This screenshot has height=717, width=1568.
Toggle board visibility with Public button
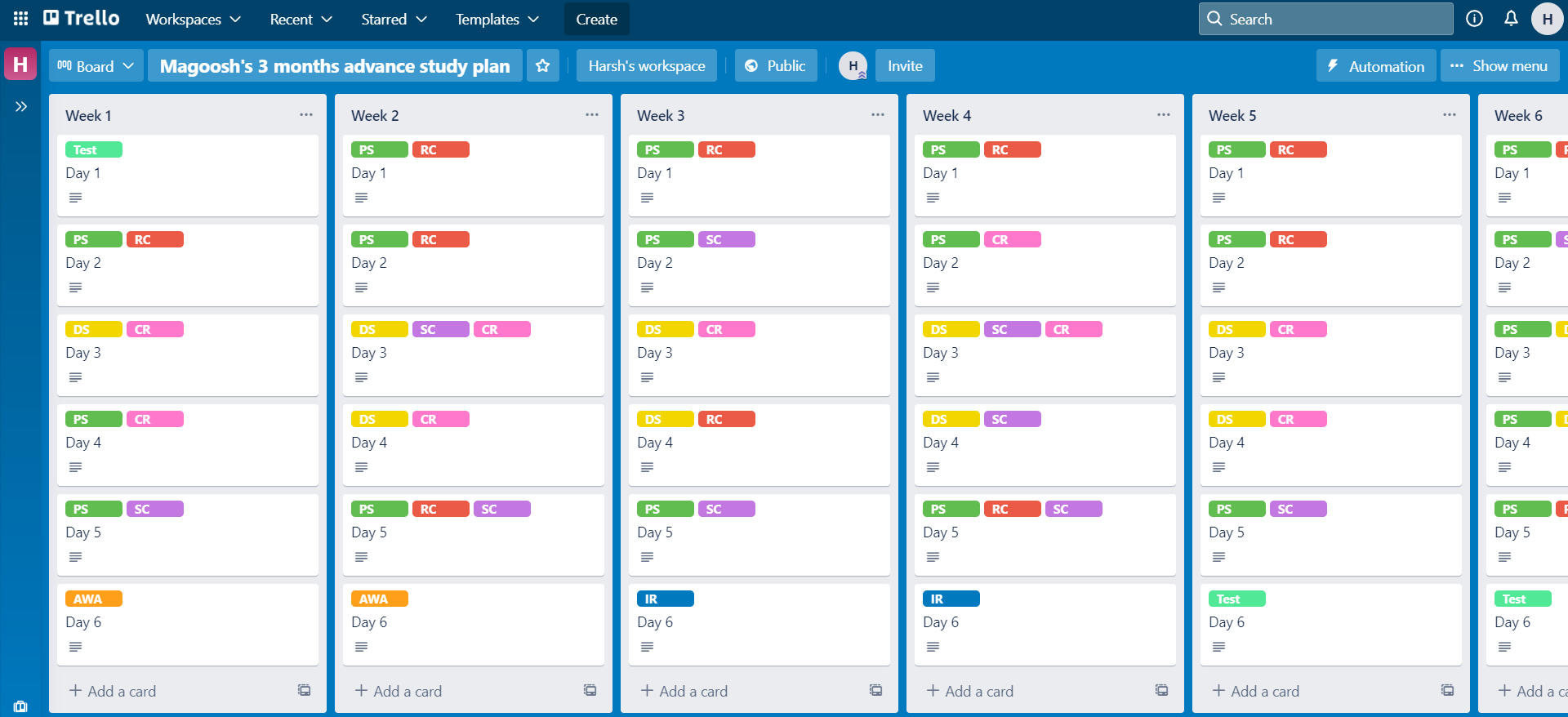(775, 66)
